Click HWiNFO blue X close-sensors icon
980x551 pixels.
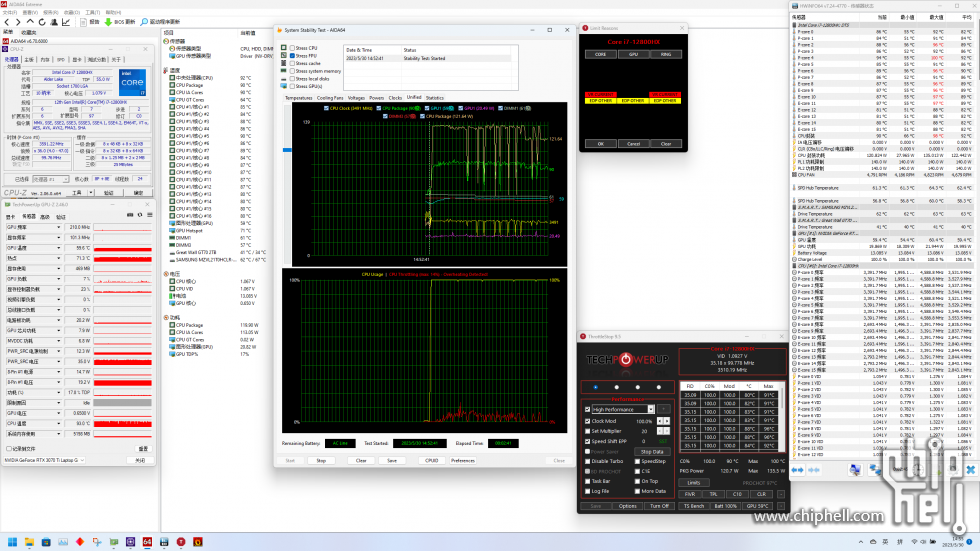(971, 470)
